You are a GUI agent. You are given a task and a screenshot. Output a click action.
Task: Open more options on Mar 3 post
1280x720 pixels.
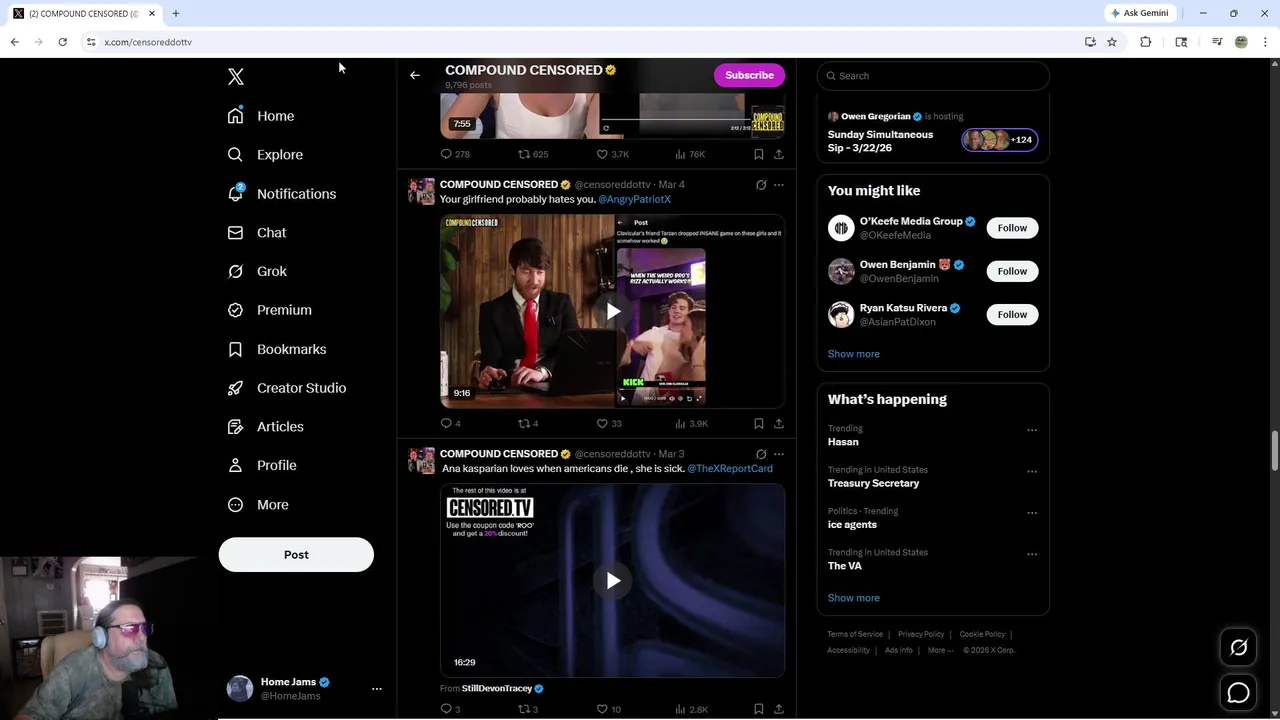click(779, 454)
